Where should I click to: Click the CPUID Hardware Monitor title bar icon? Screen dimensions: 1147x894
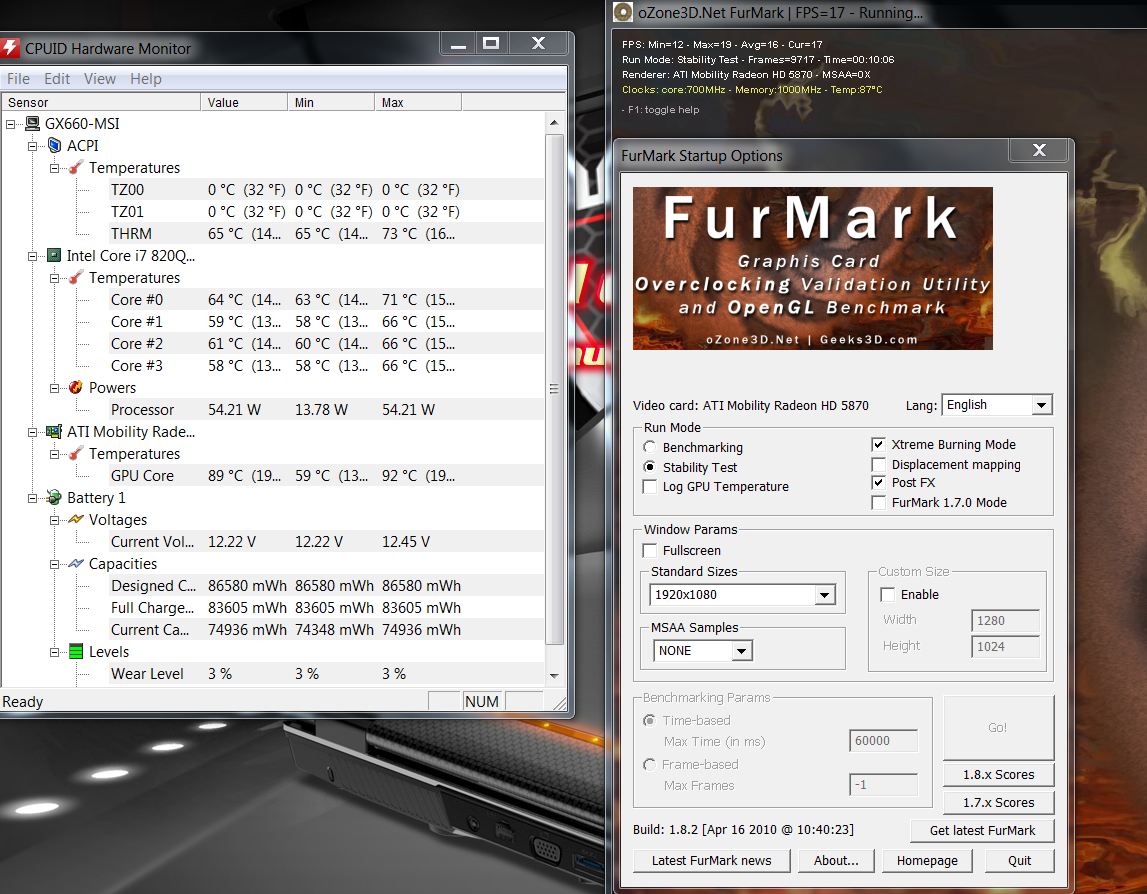[10, 48]
